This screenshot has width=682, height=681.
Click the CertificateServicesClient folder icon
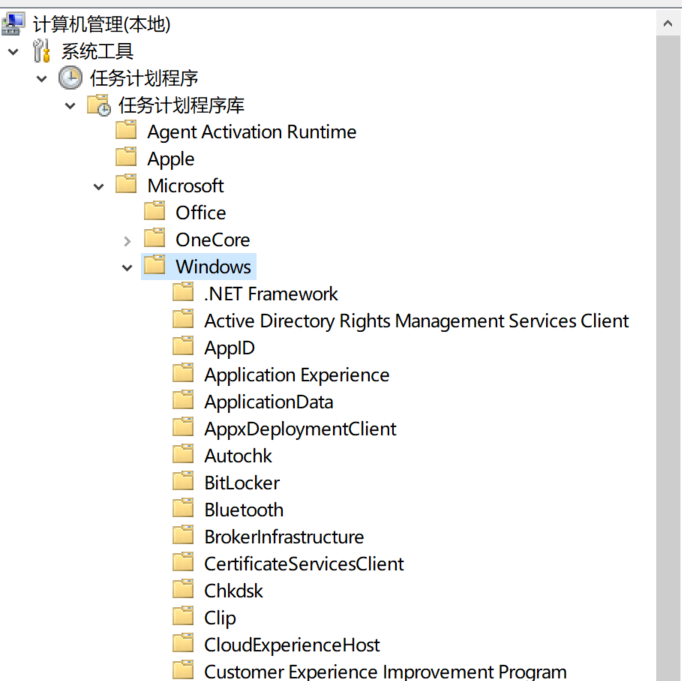183,562
